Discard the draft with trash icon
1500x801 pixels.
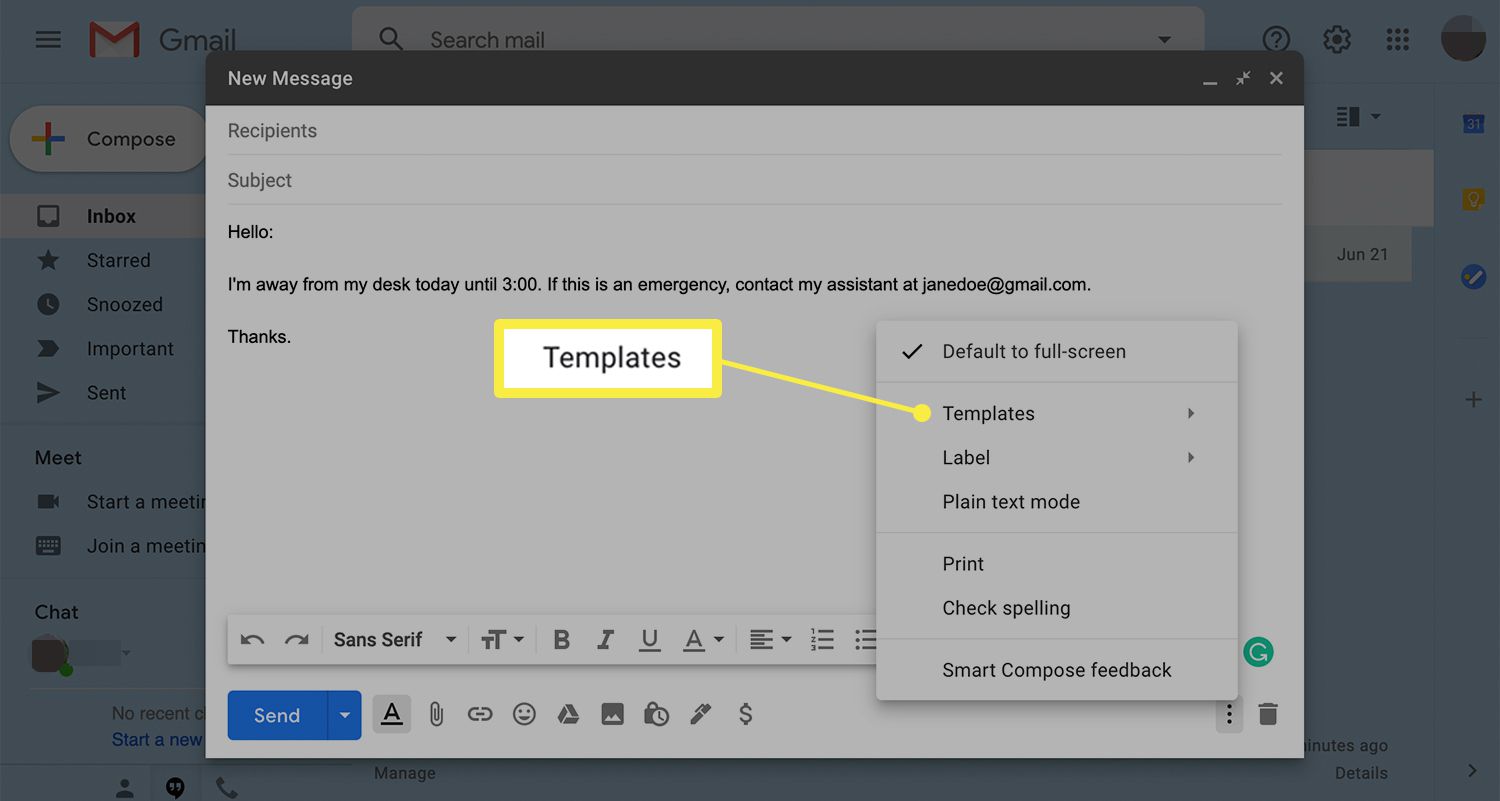(1268, 714)
